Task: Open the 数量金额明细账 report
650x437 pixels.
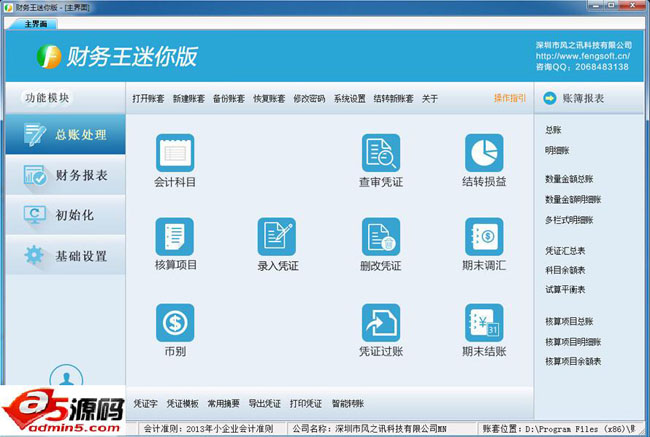Action: click(x=573, y=199)
